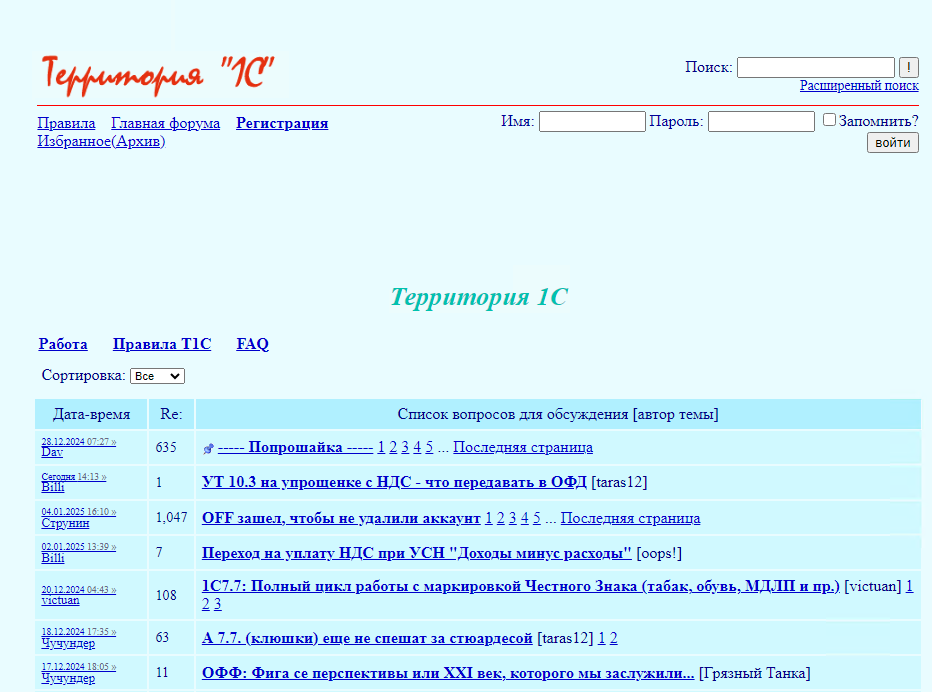Open Последняя страница of Попрошайка thread

click(x=523, y=447)
